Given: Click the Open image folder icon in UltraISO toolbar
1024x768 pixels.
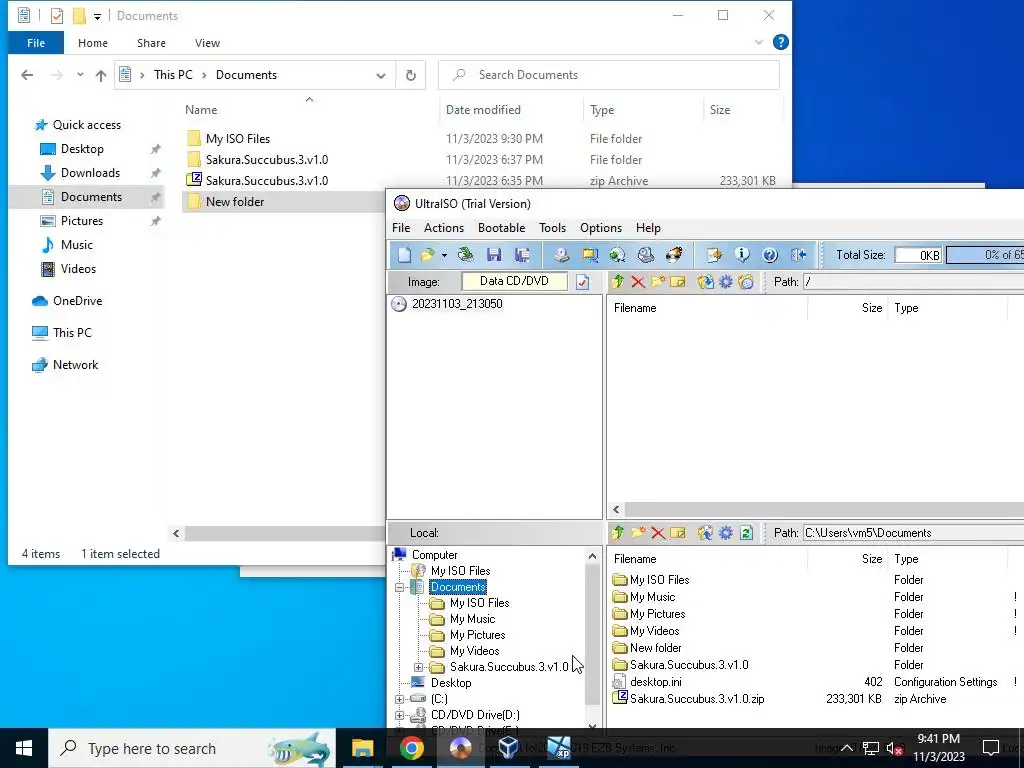Looking at the screenshot, I should [428, 255].
